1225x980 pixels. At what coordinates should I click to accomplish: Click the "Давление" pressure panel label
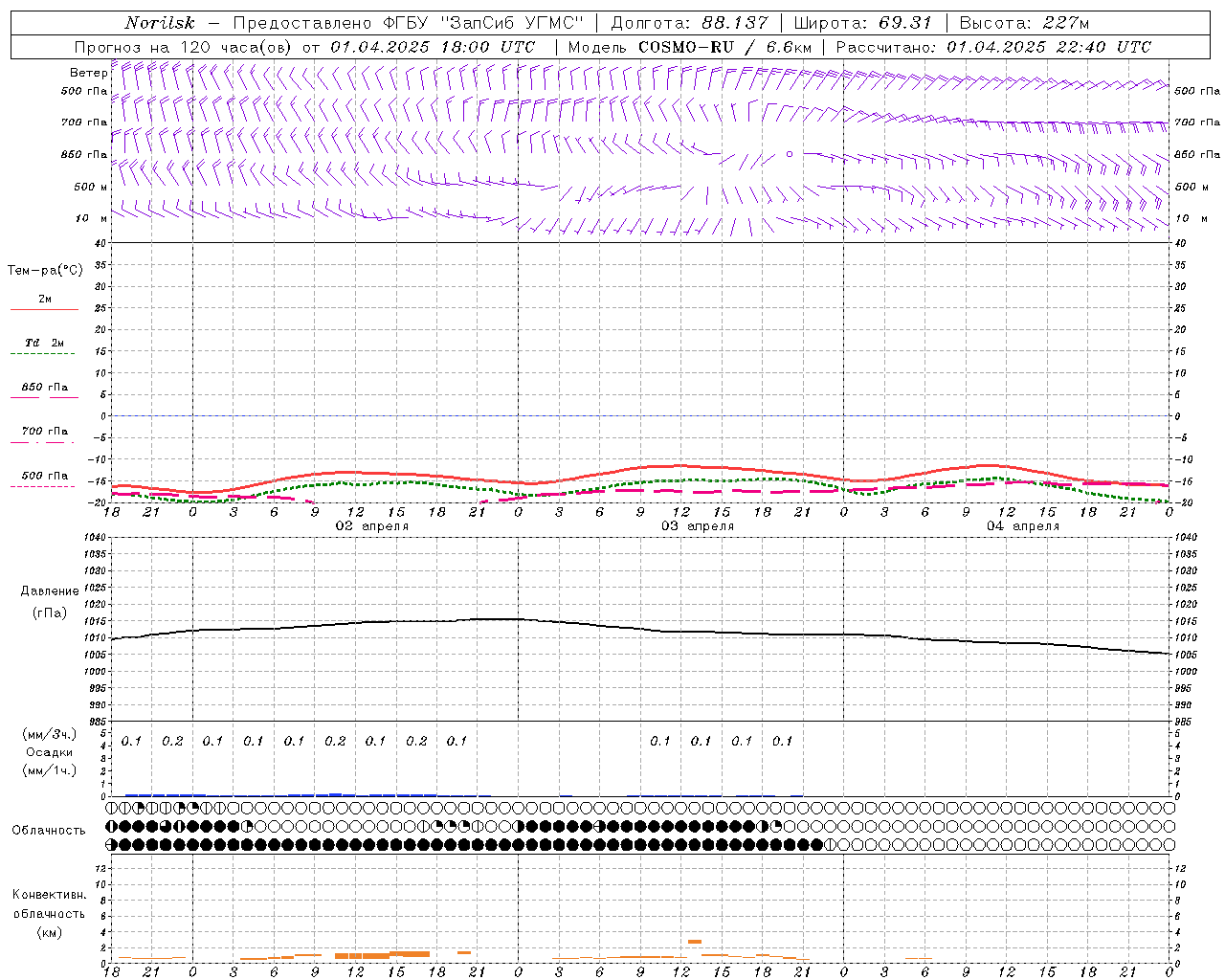(x=50, y=591)
